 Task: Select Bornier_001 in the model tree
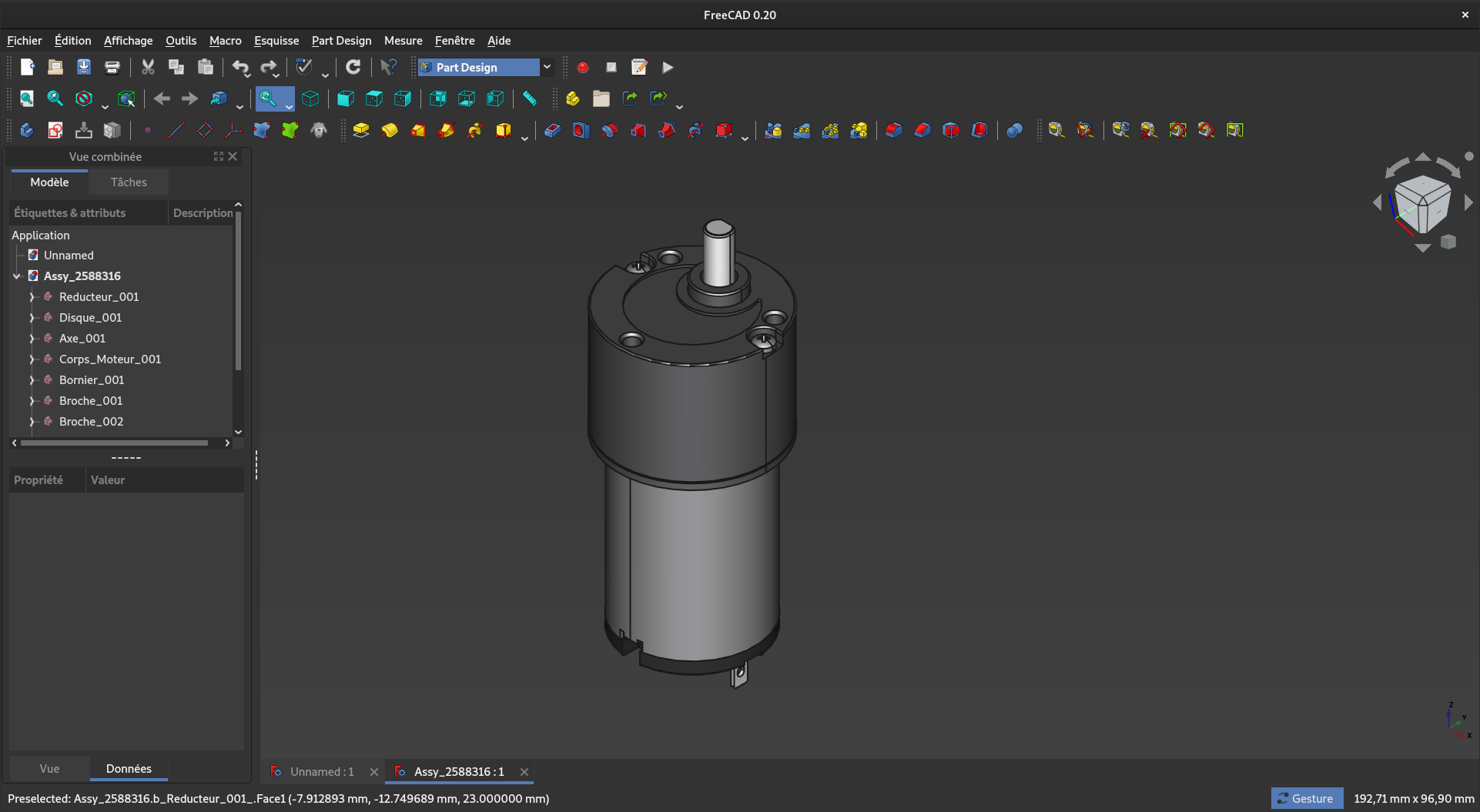[x=92, y=380]
